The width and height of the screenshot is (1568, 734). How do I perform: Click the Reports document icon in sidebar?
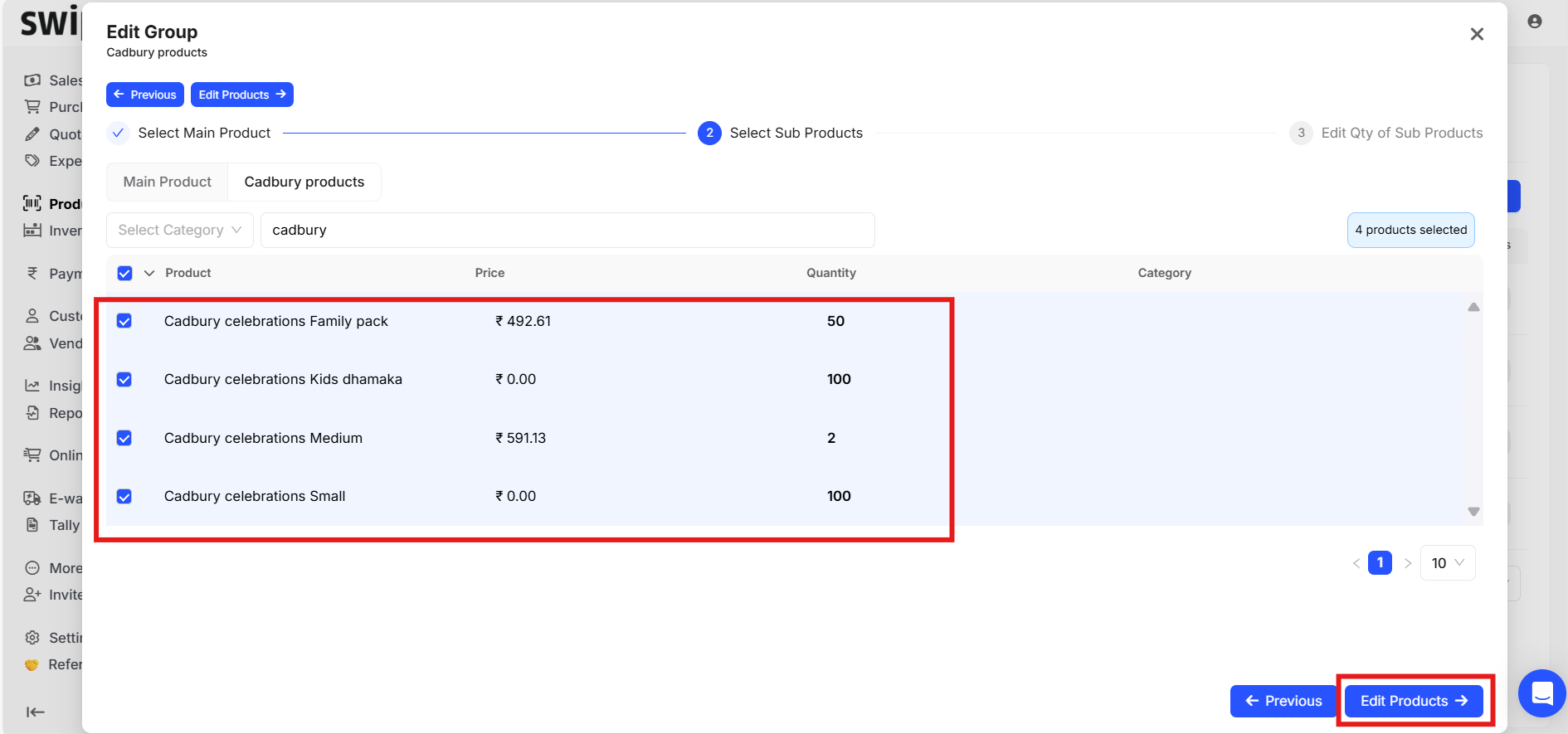32,412
